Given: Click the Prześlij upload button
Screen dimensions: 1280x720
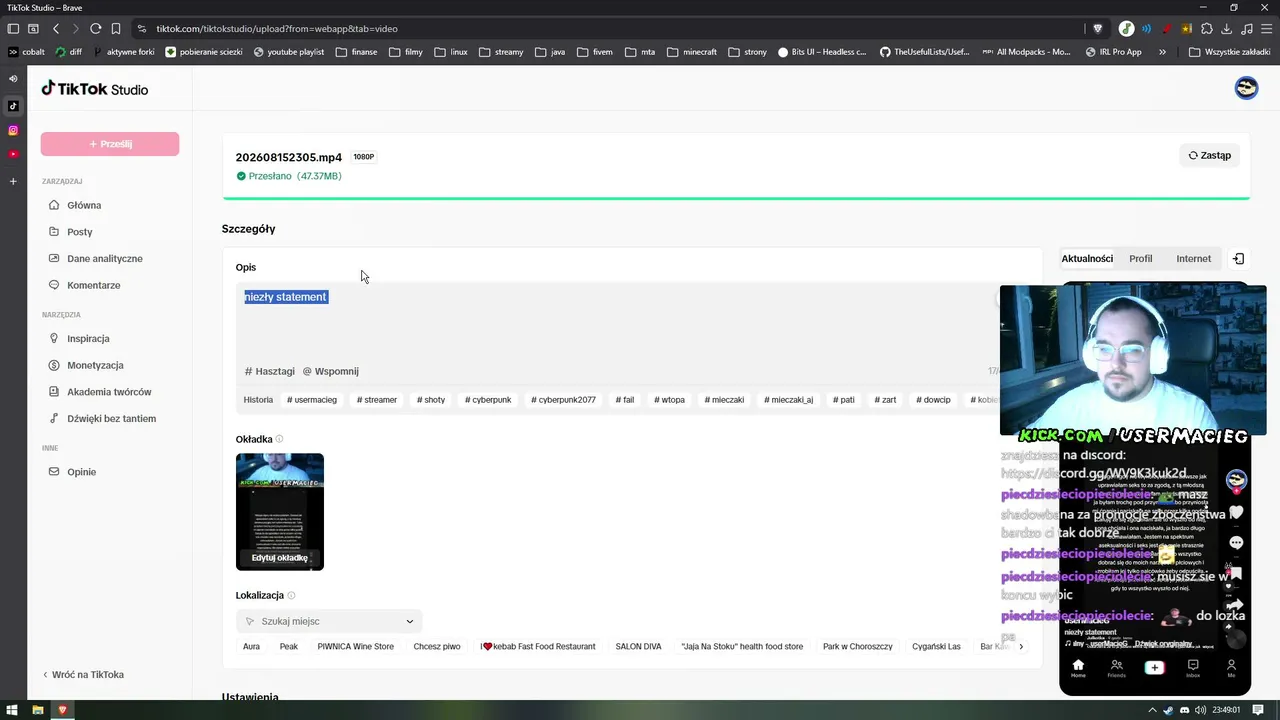Looking at the screenshot, I should pyautogui.click(x=110, y=144).
